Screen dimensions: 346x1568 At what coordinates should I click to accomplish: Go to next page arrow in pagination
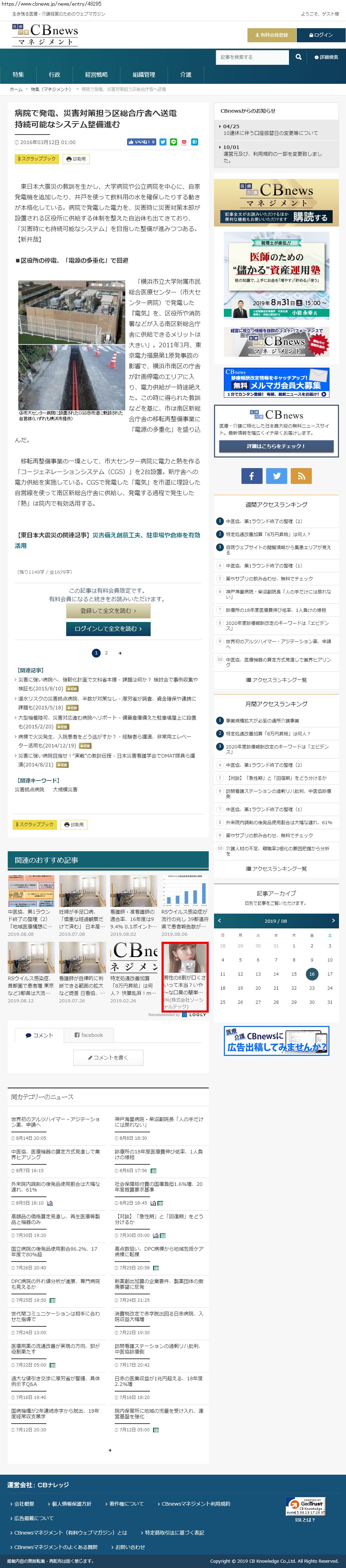[x=120, y=653]
